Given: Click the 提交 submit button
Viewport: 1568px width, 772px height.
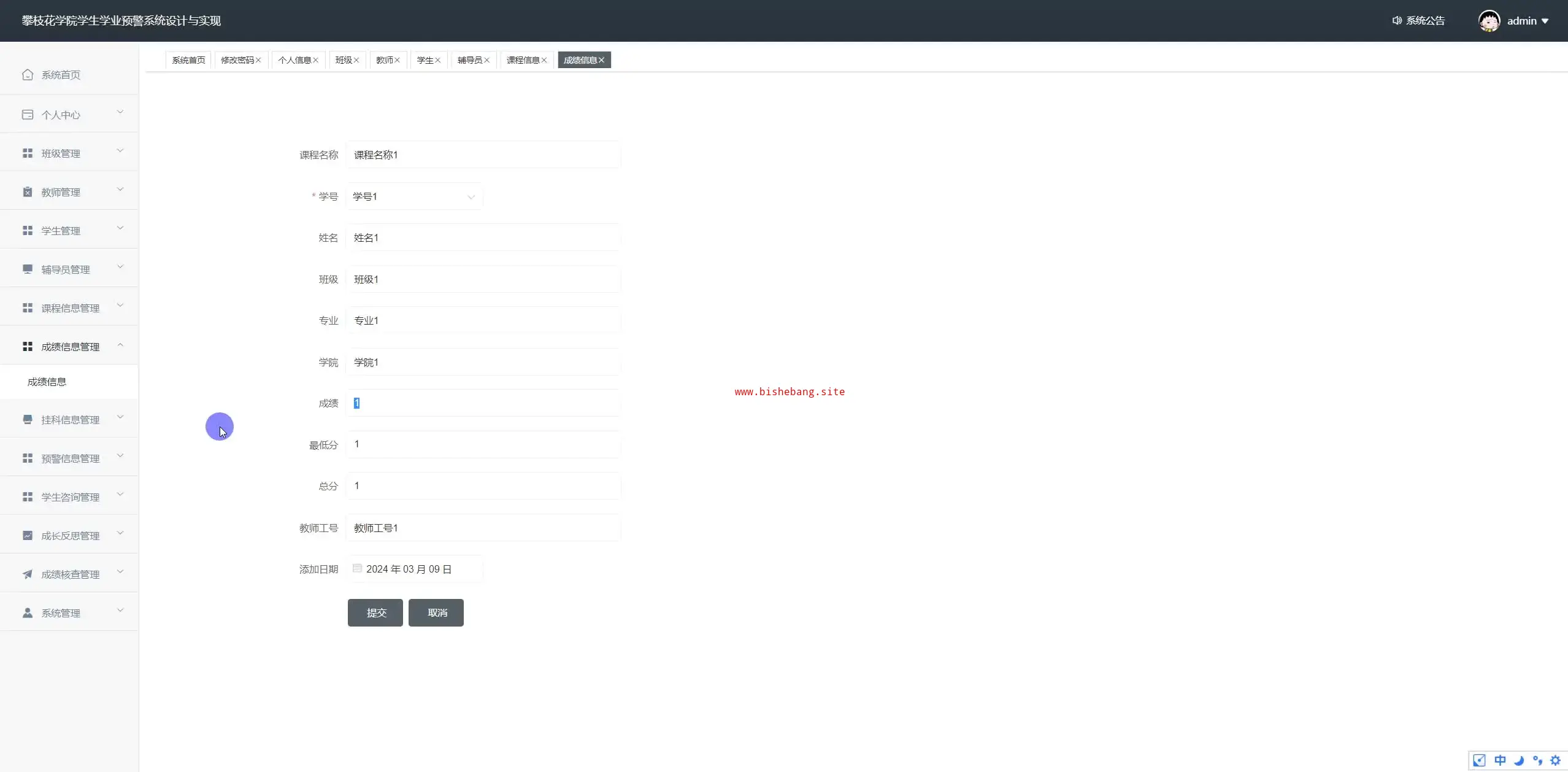Looking at the screenshot, I should coord(375,612).
